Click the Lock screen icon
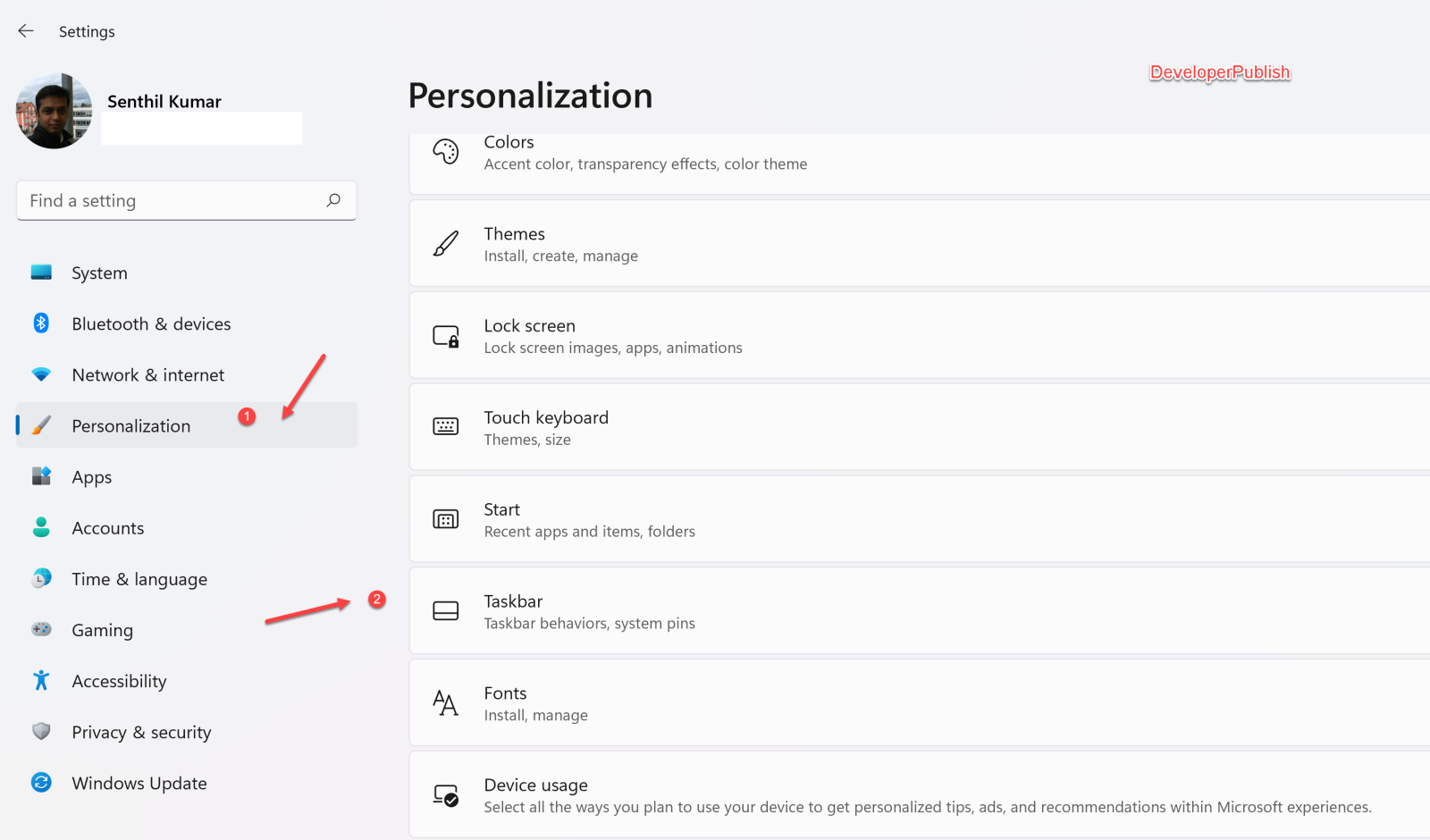This screenshot has width=1430, height=840. [446, 337]
